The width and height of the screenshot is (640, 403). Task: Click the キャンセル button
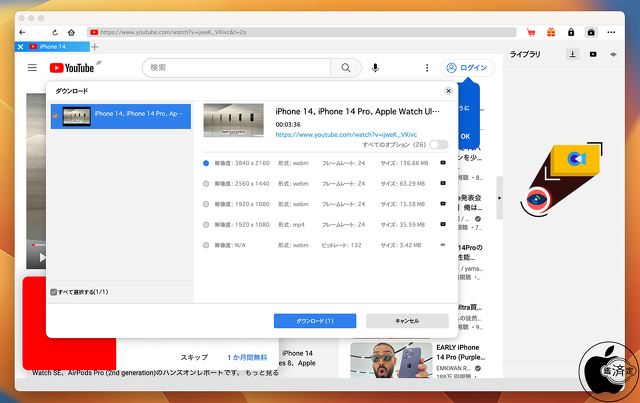tap(407, 321)
